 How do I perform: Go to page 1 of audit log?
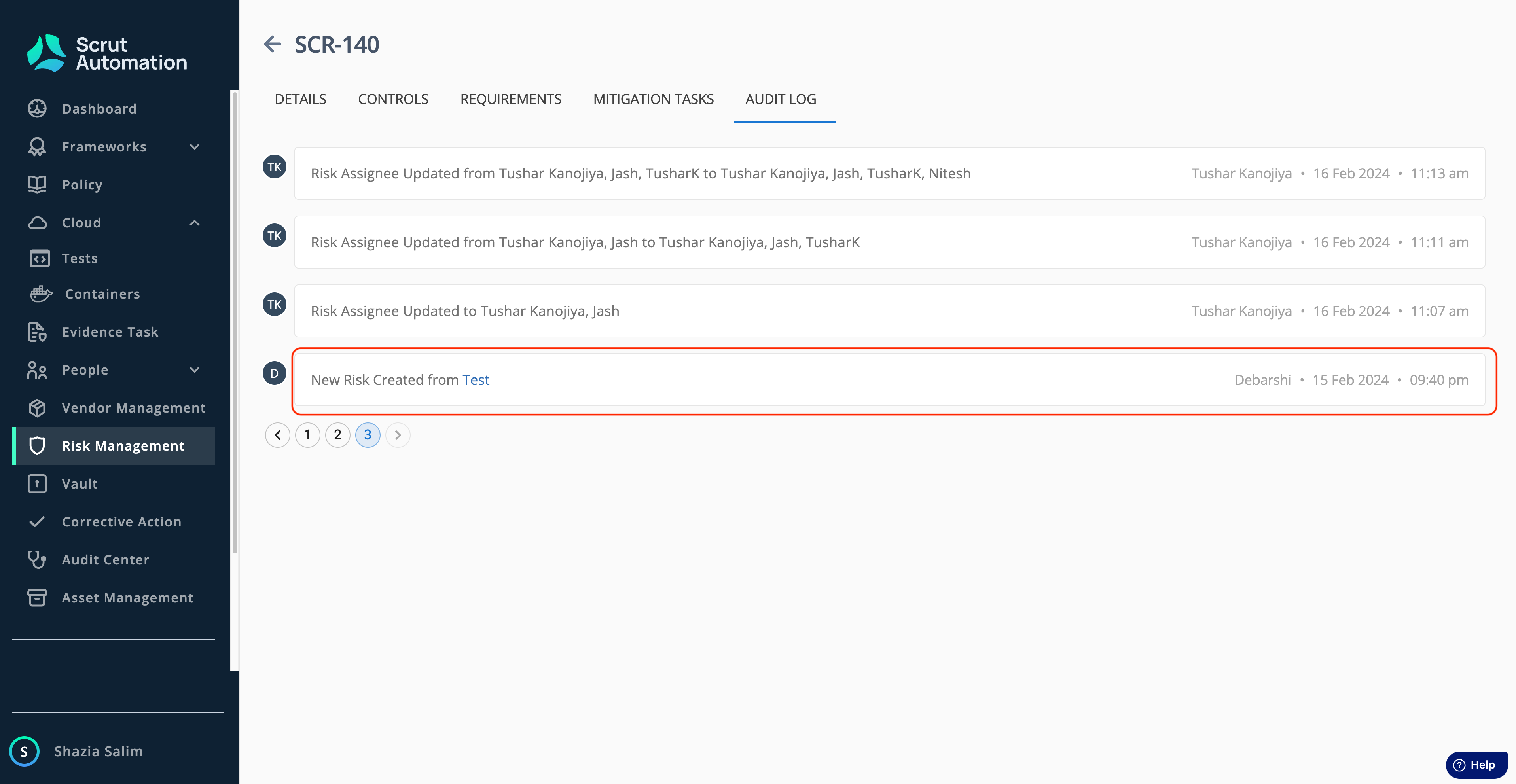307,435
